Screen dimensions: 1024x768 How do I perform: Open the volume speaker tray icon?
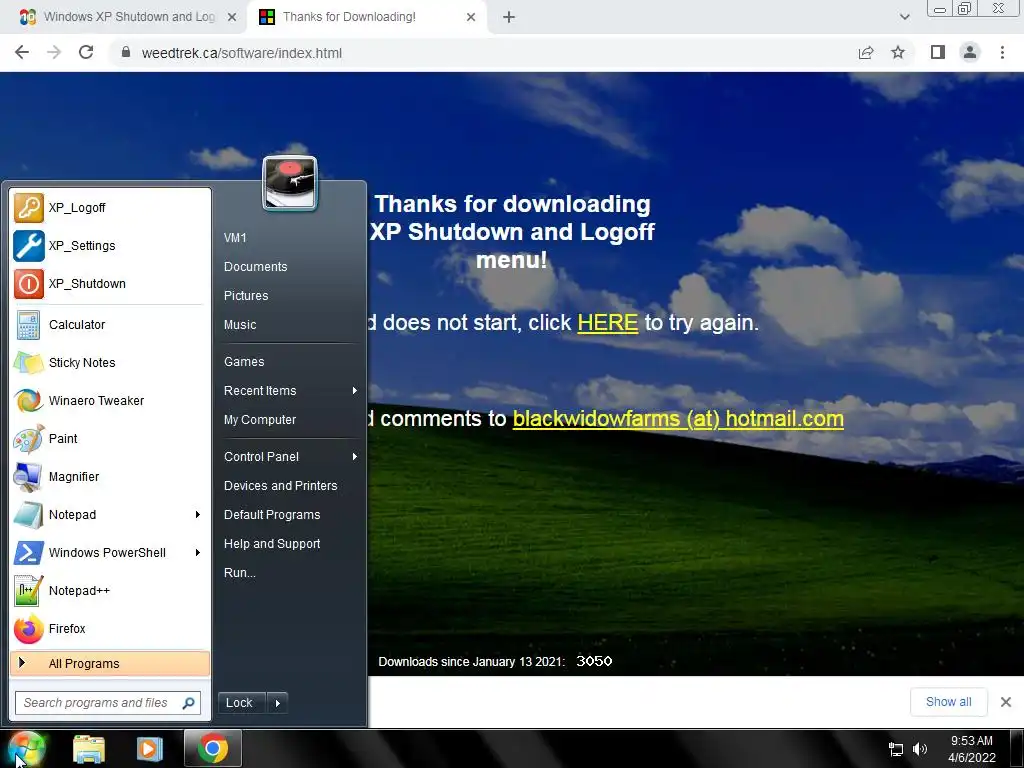[920, 749]
